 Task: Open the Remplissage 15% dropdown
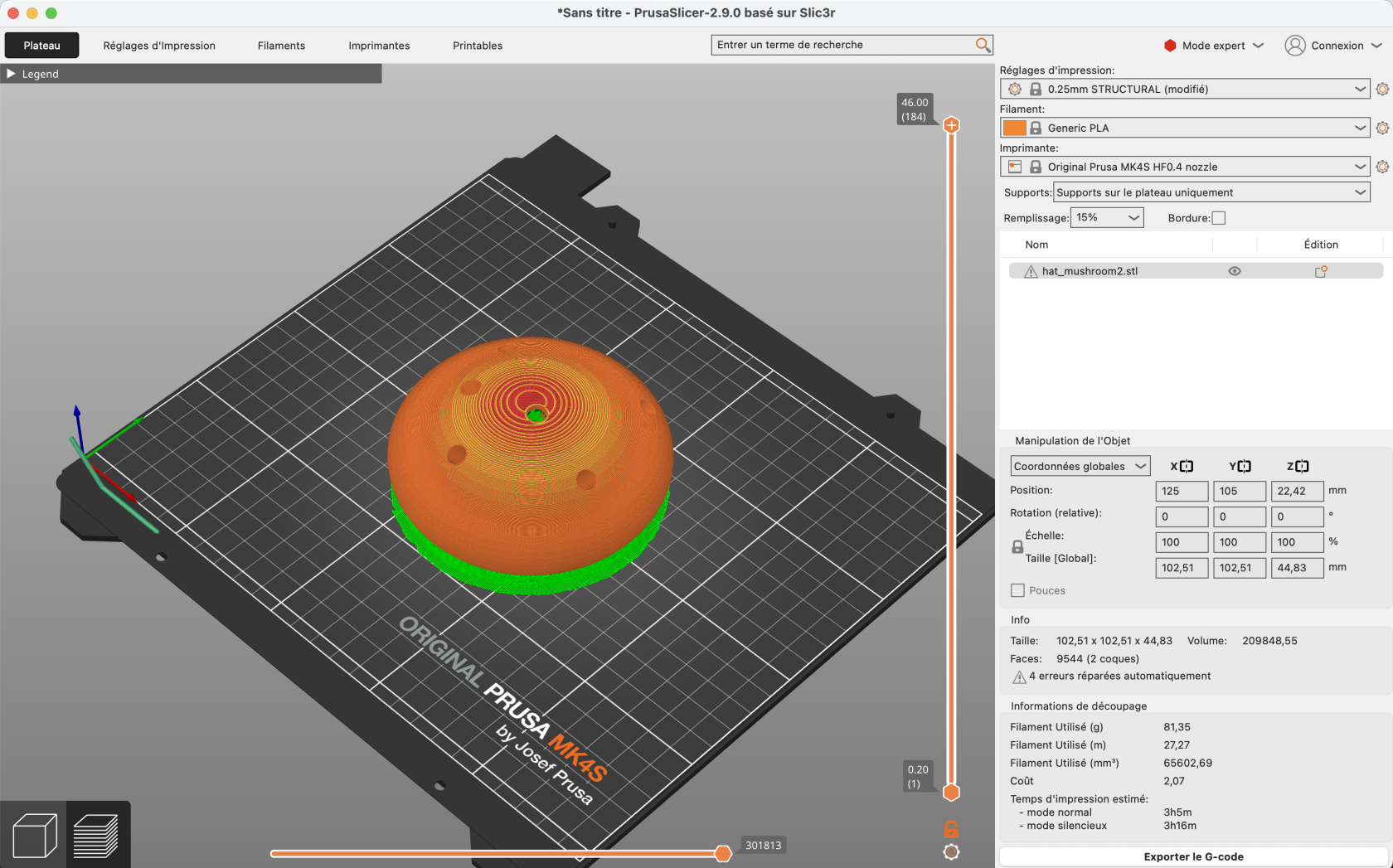(x=1107, y=217)
